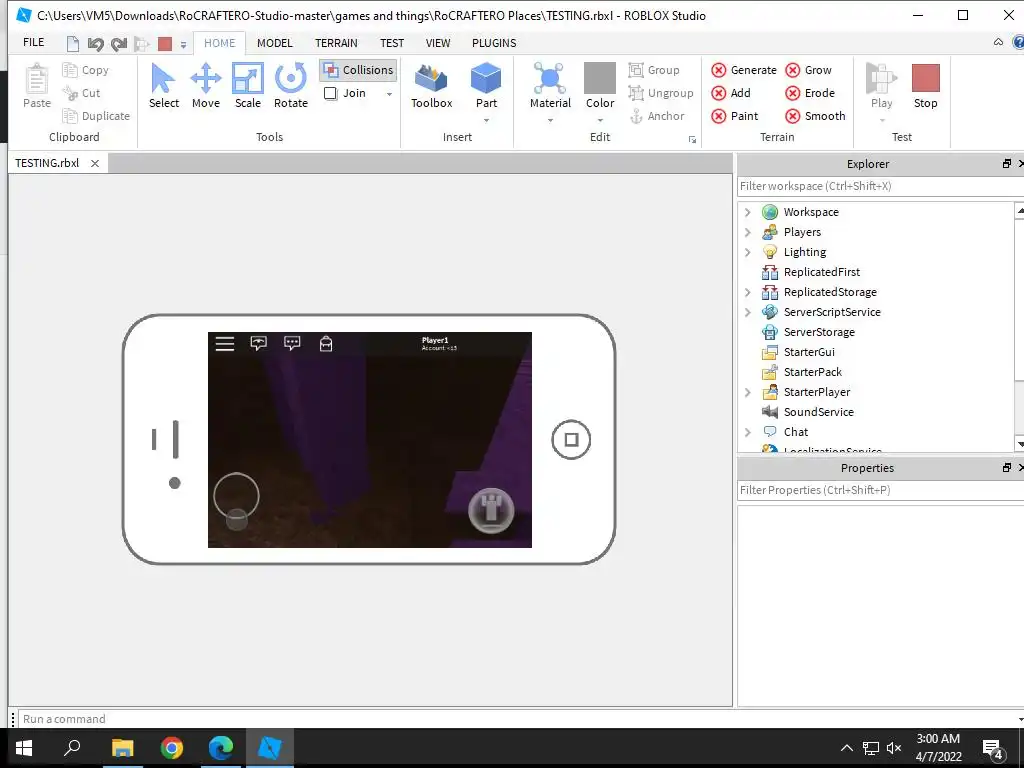Open the chat bubble icon in game view
The image size is (1024, 768).
(x=292, y=343)
